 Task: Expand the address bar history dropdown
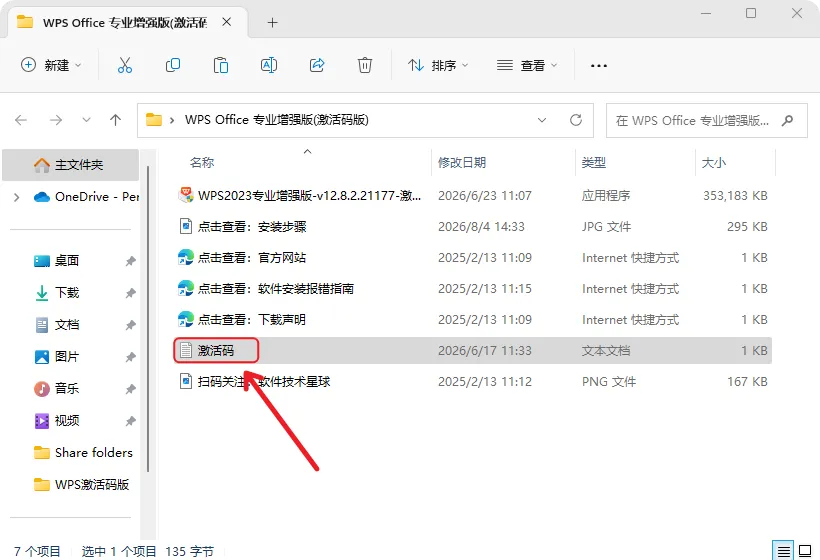click(542, 120)
